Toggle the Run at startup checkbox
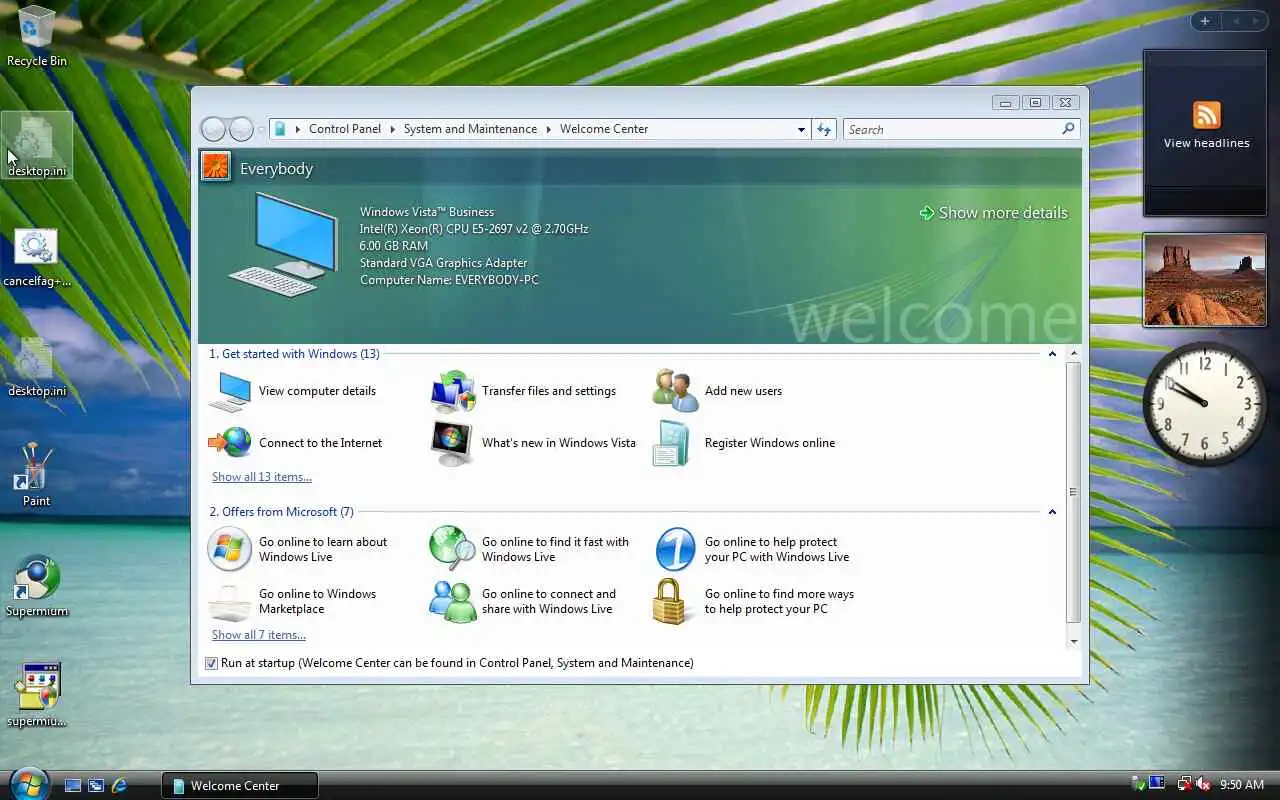Screen dimensions: 1280x800 coord(211,663)
